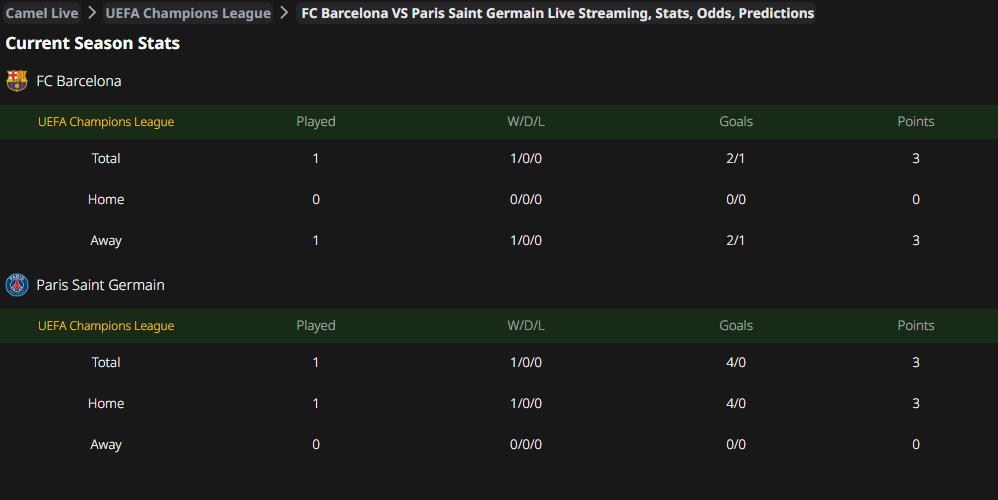Open the FC Barcelona team name link
The image size is (998, 500).
tap(79, 81)
